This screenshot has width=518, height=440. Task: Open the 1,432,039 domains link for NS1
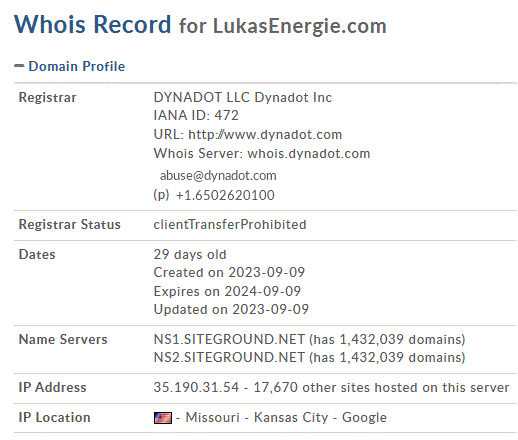coord(402,339)
